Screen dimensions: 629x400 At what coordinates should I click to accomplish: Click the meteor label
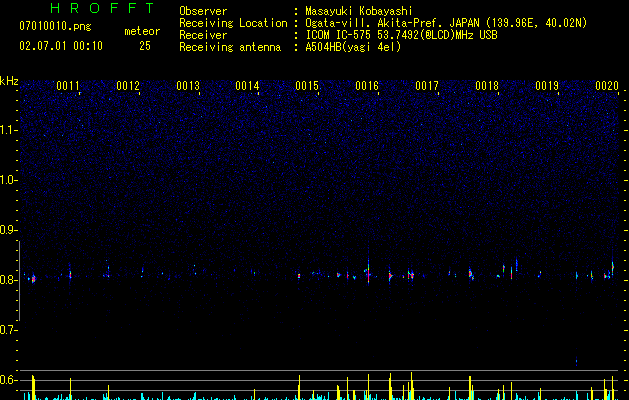(x=142, y=31)
